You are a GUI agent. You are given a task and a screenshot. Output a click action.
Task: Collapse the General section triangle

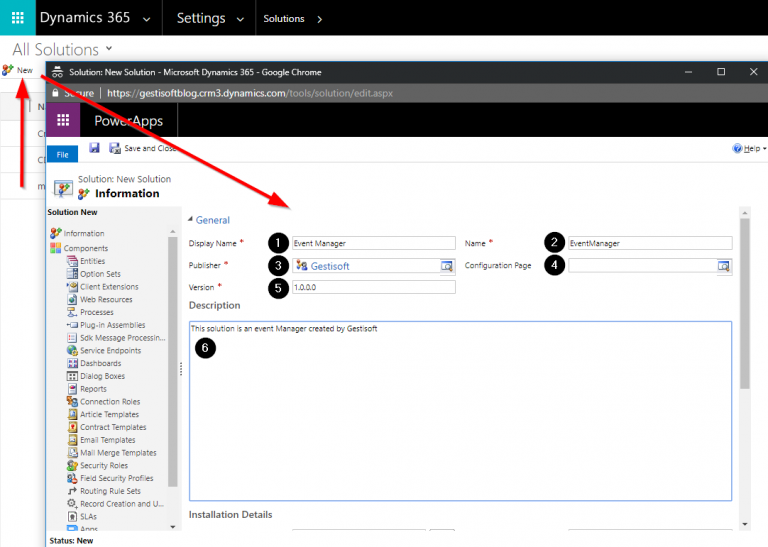[191, 219]
